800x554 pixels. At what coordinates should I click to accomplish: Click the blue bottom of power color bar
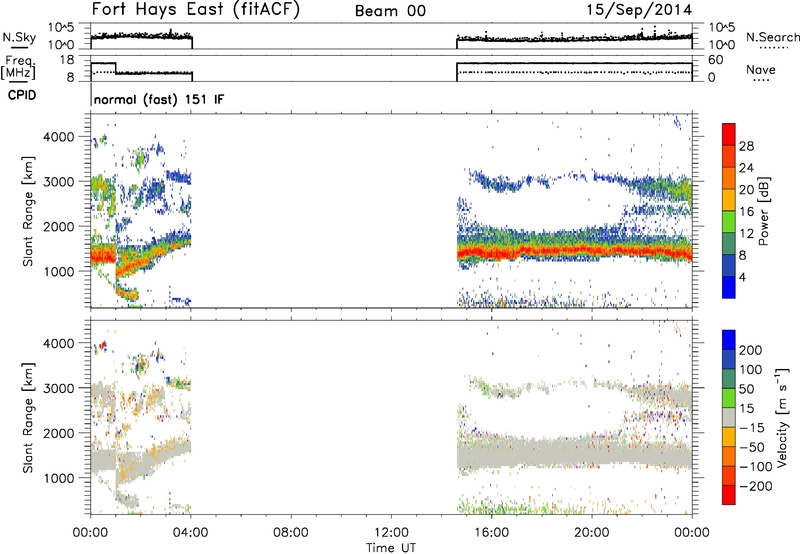coord(729,287)
